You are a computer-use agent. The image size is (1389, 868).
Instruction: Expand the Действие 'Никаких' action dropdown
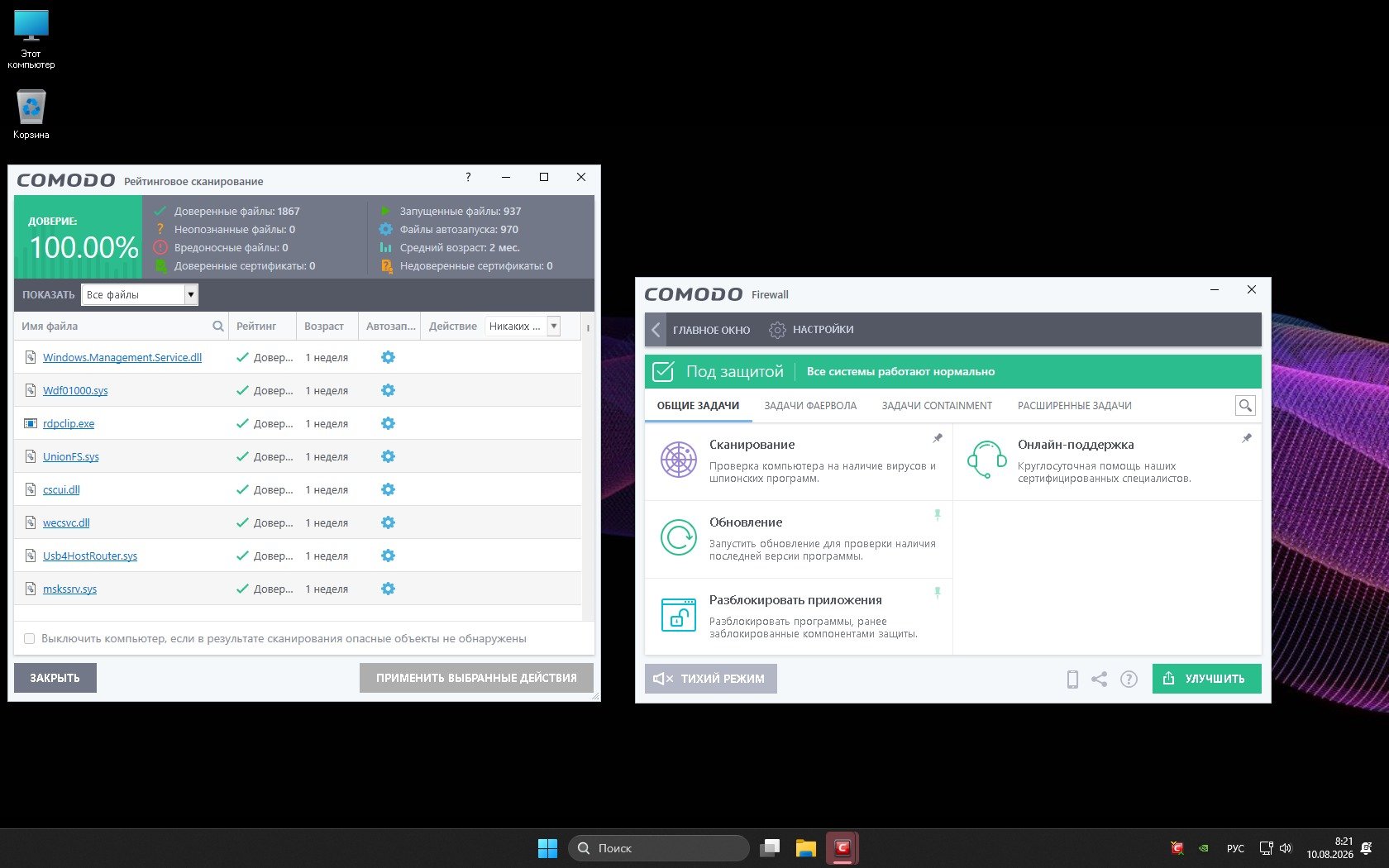523,326
